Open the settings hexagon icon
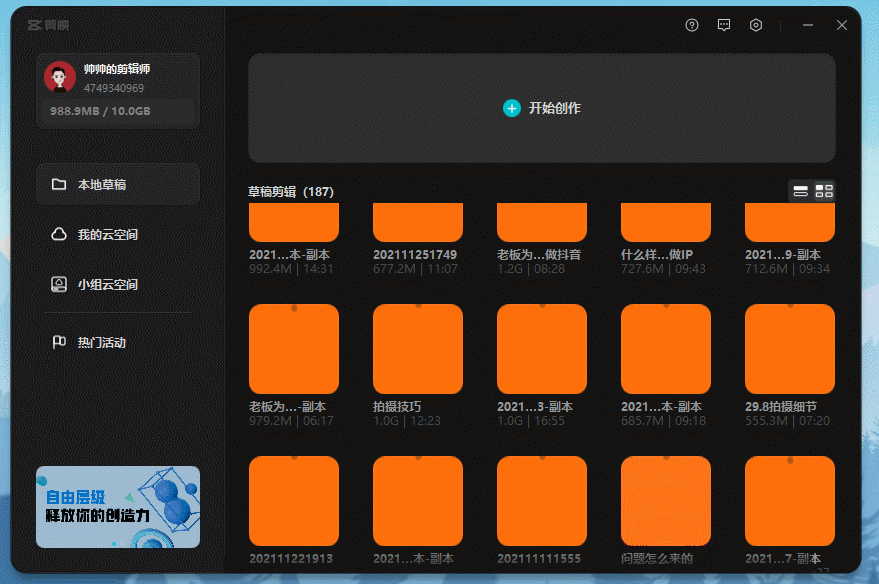 756,25
